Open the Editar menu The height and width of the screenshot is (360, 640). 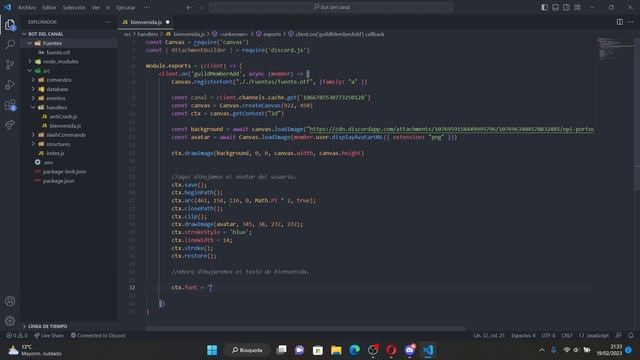click(x=49, y=7)
